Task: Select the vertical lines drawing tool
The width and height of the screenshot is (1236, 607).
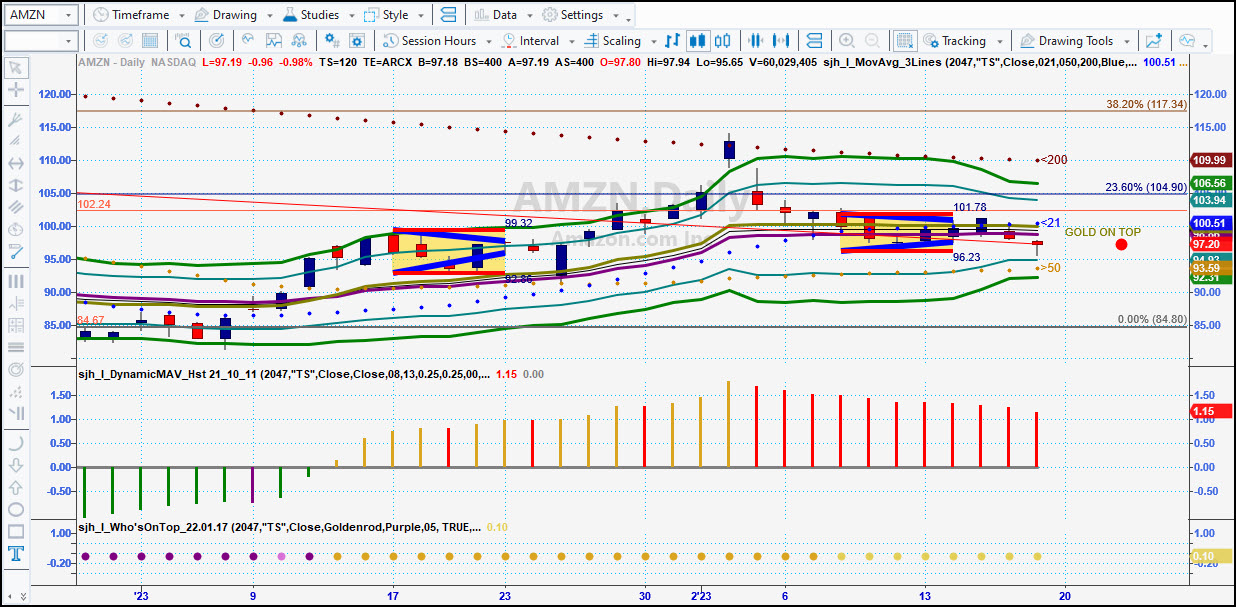Action: [x=16, y=281]
